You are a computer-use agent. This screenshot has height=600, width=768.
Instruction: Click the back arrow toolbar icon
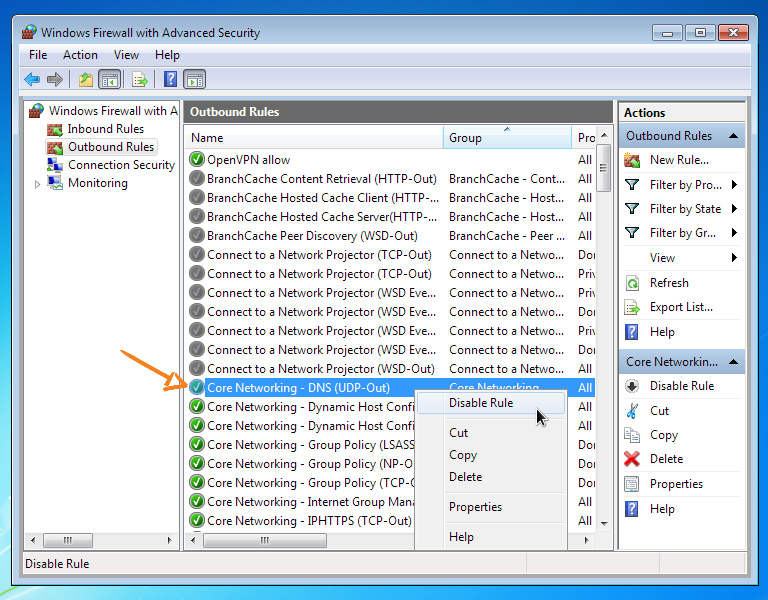pyautogui.click(x=32, y=79)
